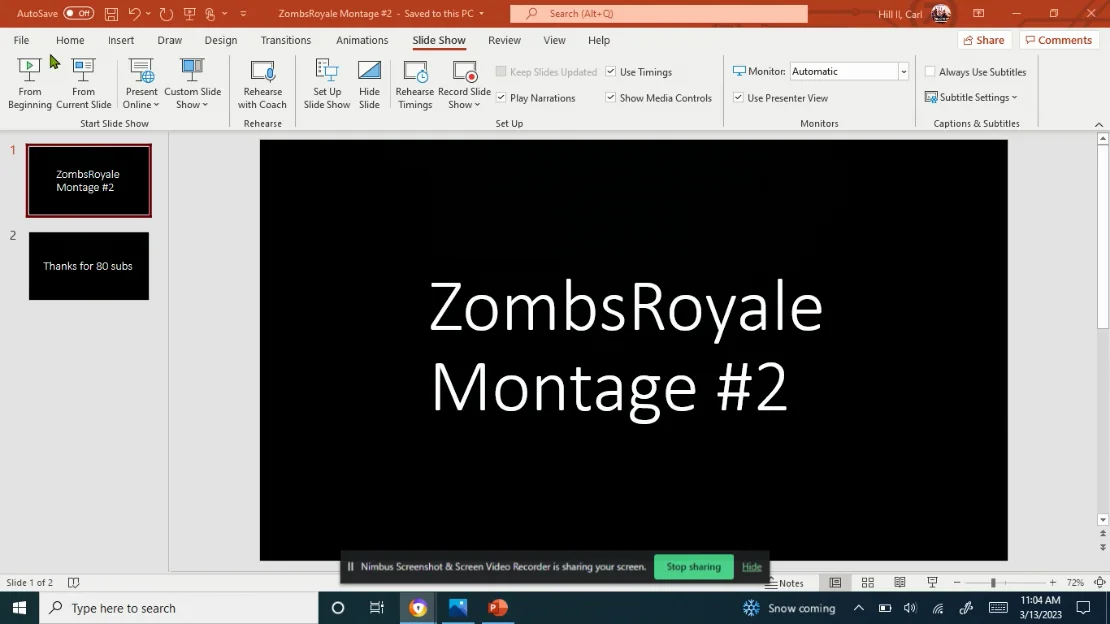
Task: Start Slide Show from status bar icon
Action: coord(932,582)
